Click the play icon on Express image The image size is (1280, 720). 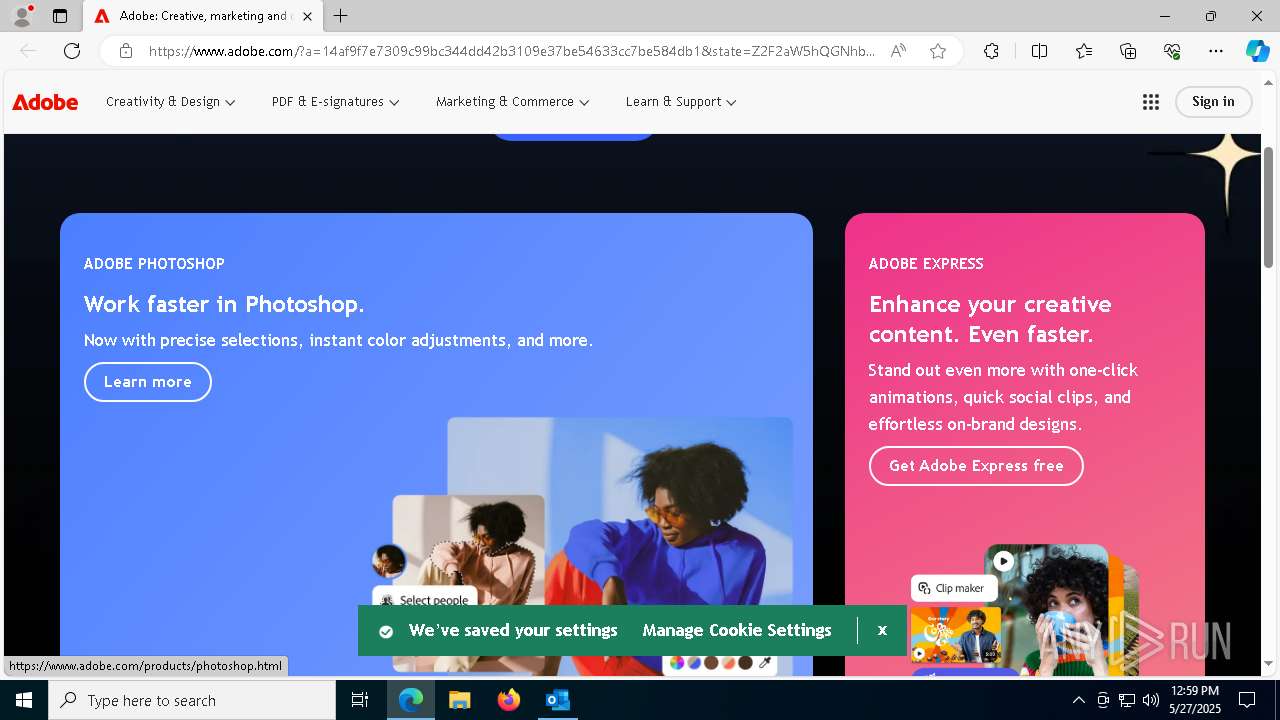(x=1003, y=561)
